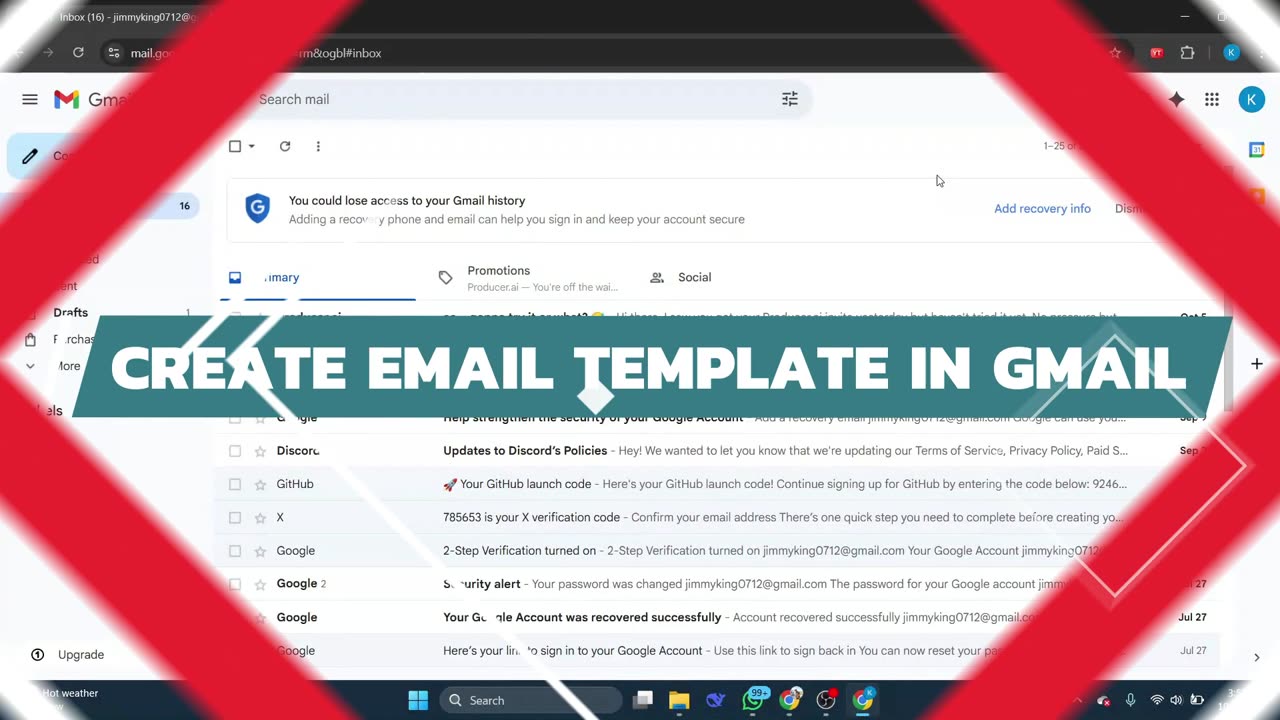This screenshot has width=1280, height=720.
Task: Click Add recovery info link
Action: coord(1042,209)
